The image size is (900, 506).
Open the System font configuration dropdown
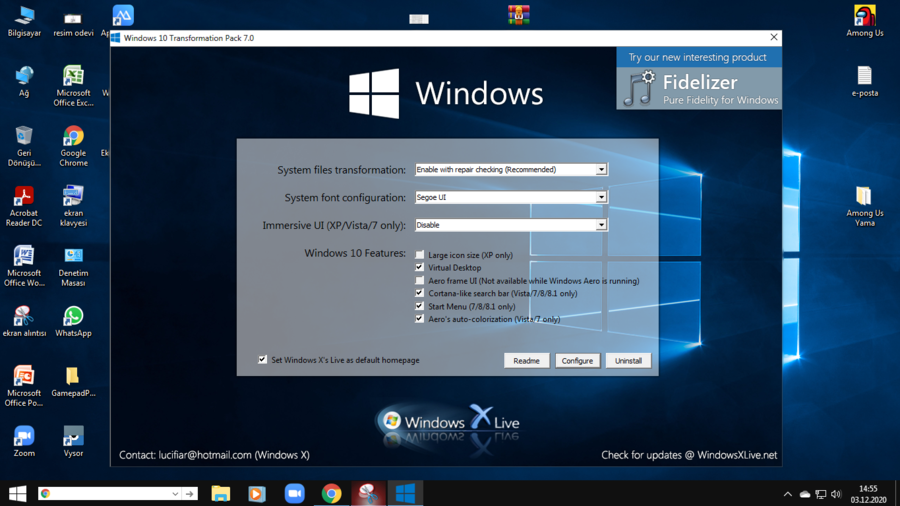601,198
